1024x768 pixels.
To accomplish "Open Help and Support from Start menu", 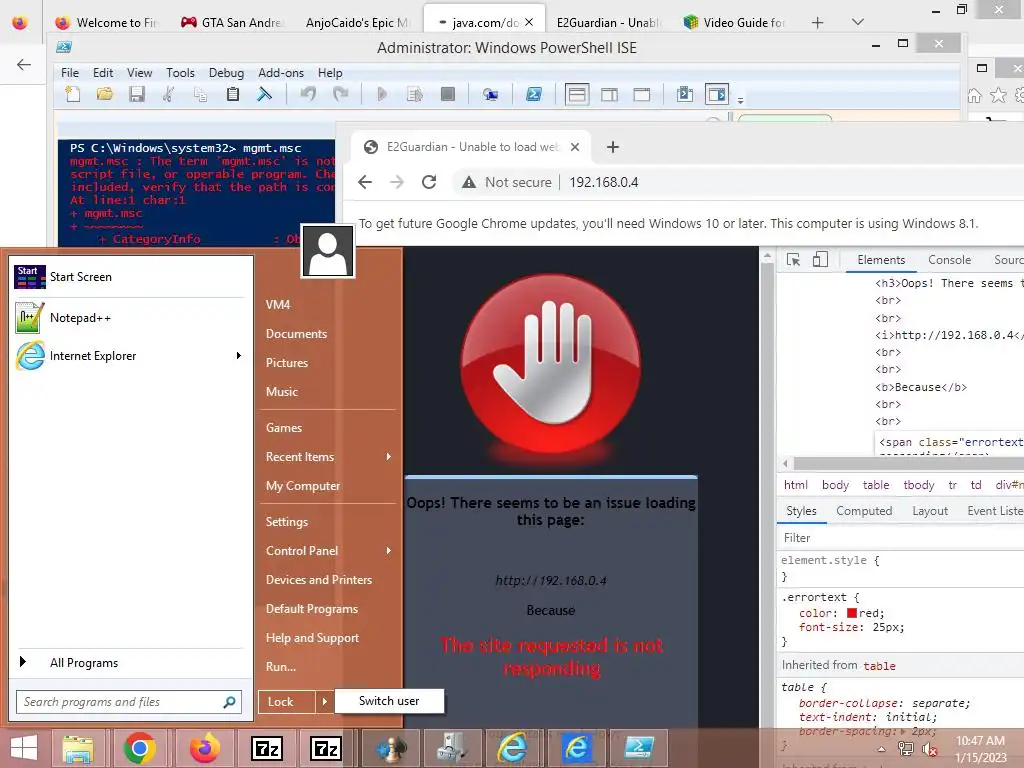I will pos(312,638).
